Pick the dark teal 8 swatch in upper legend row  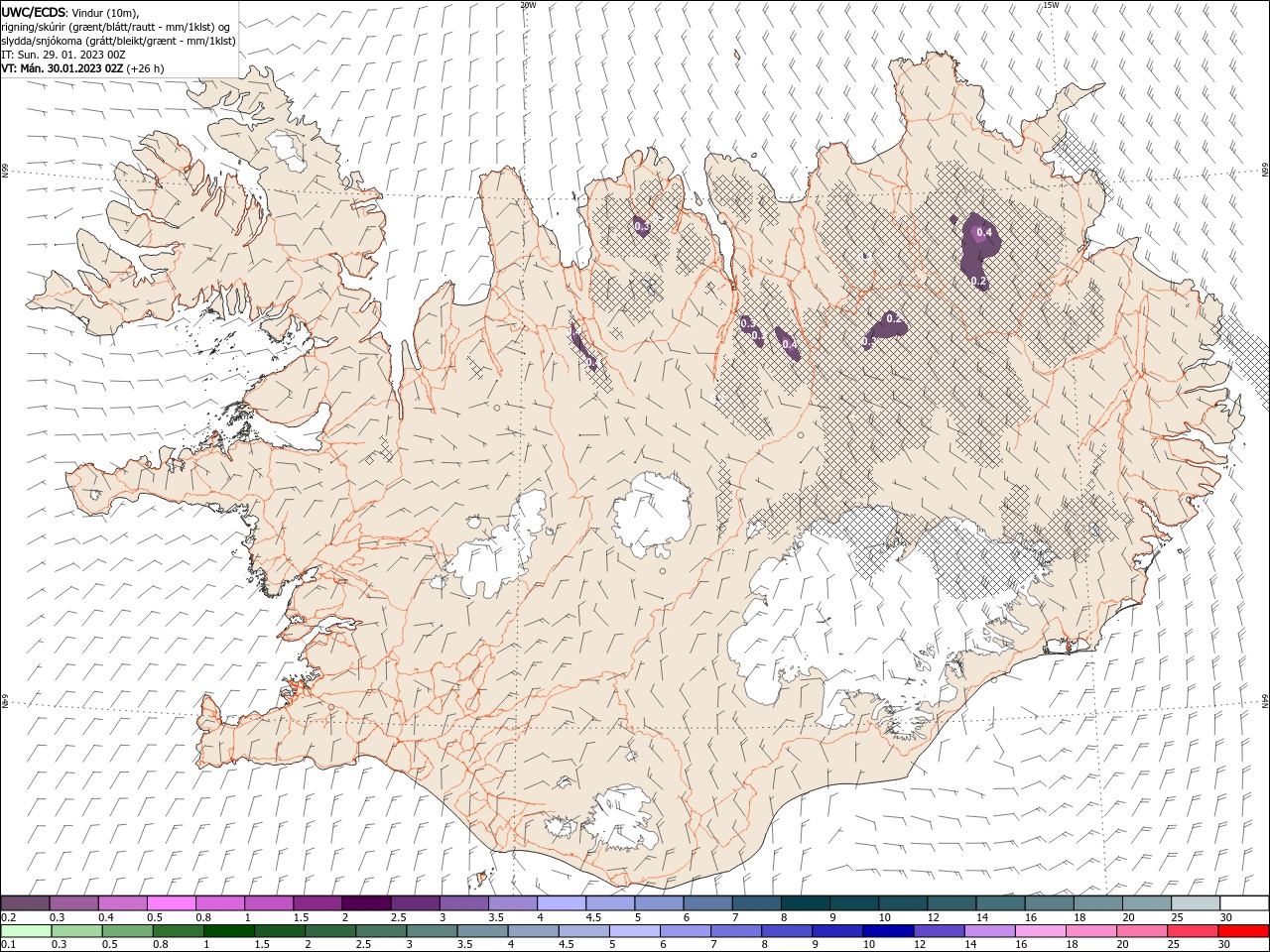[805, 903]
